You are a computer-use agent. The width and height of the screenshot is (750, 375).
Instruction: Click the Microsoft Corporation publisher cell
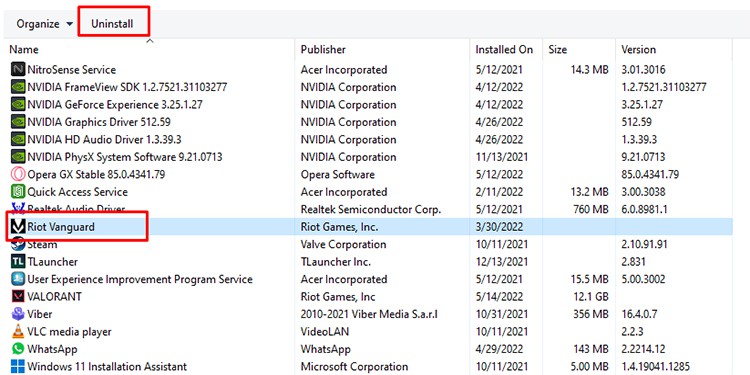click(354, 367)
